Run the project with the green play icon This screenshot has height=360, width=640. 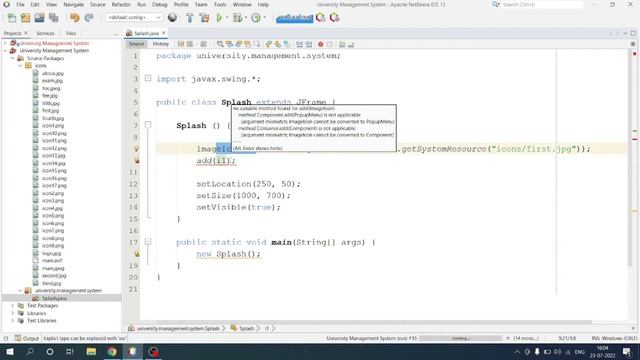pos(219,18)
